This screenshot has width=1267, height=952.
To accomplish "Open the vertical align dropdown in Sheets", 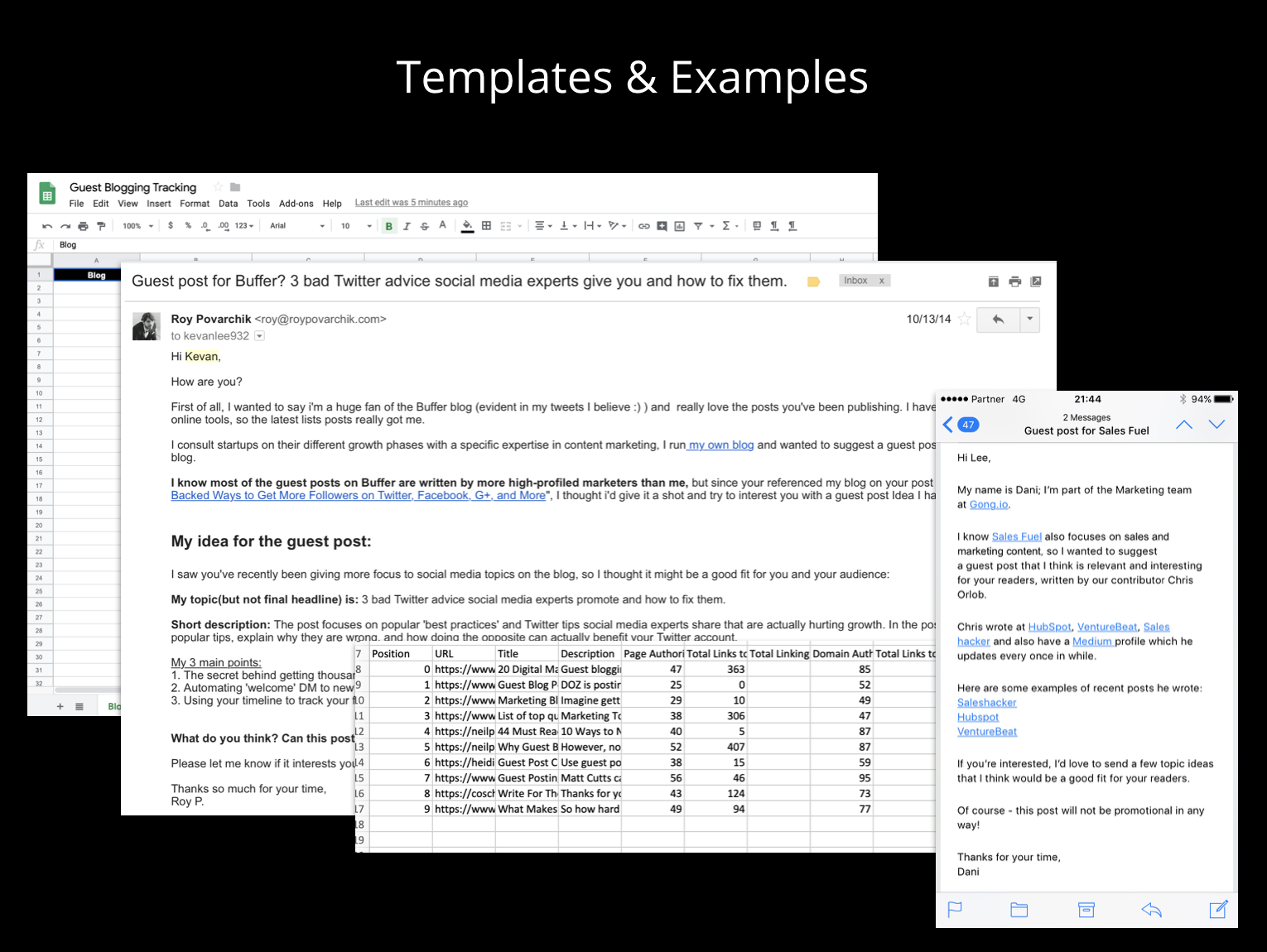I will (x=568, y=226).
